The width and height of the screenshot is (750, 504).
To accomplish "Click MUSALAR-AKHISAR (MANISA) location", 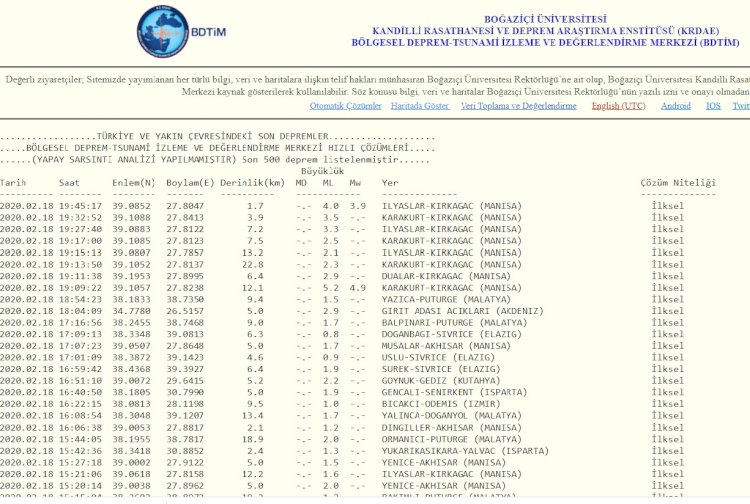I will (x=446, y=346).
